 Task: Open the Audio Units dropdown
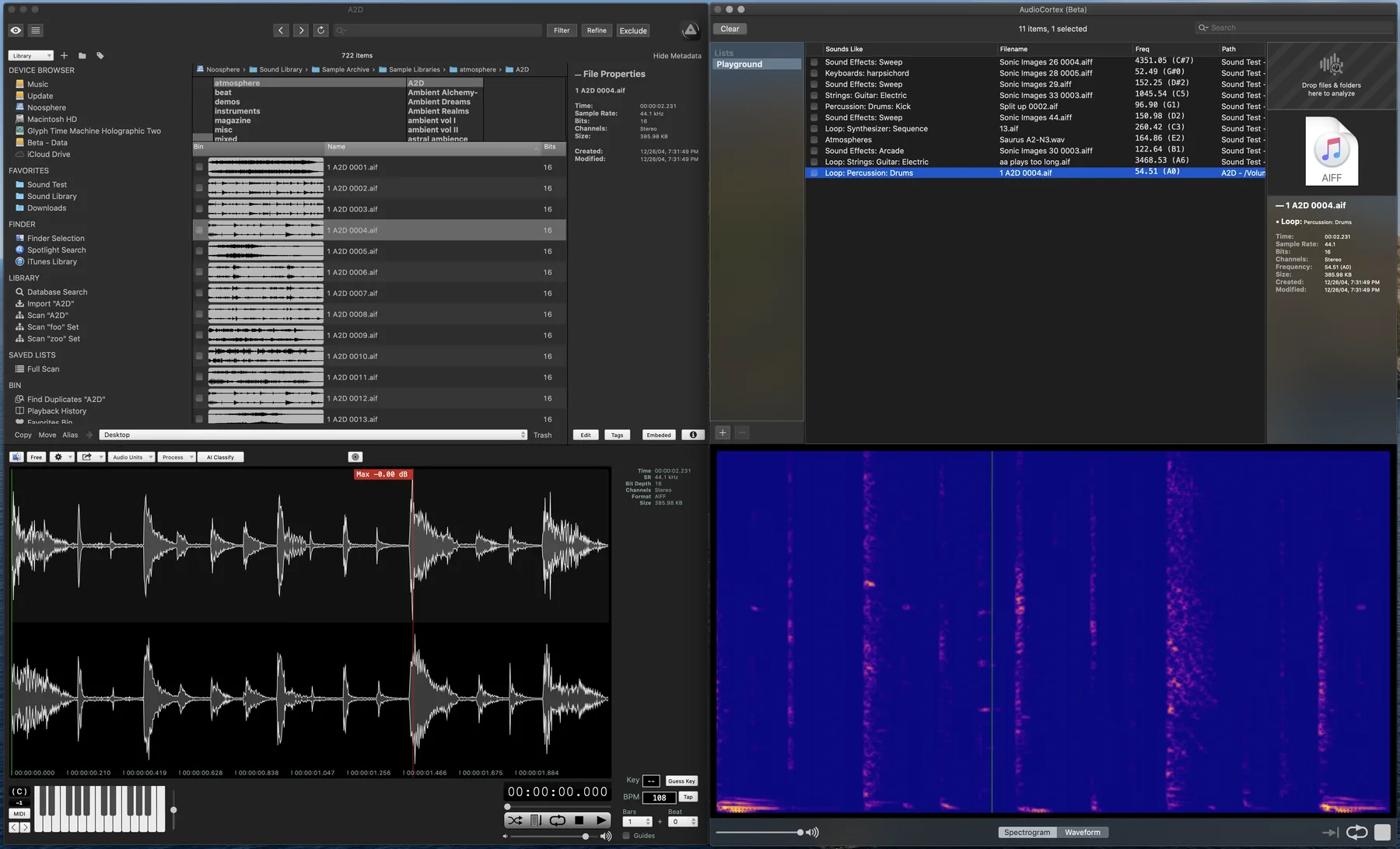pyautogui.click(x=131, y=457)
